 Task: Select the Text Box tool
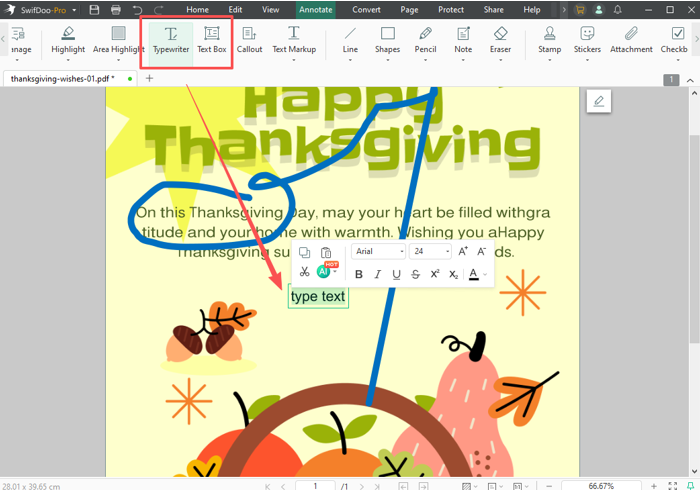[212, 40]
